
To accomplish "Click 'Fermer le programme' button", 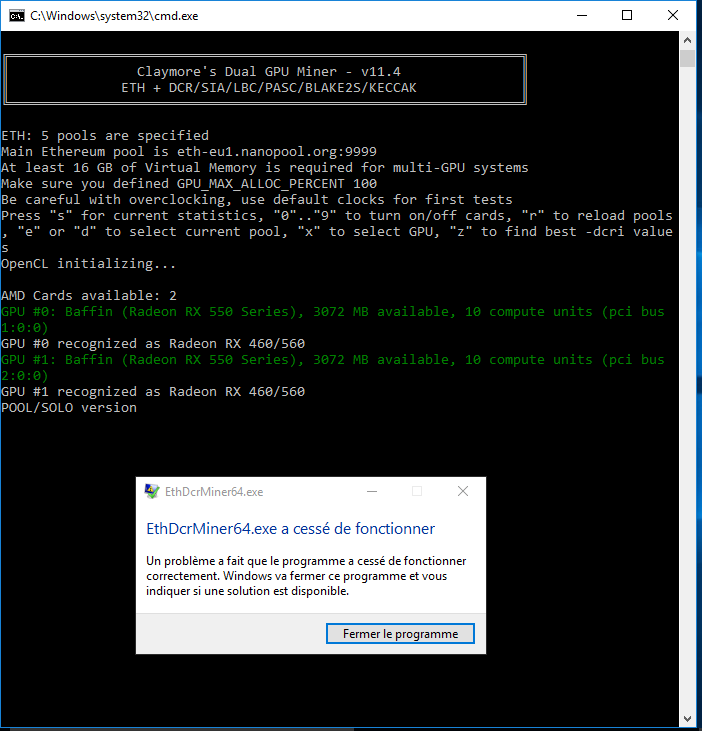I will coord(400,634).
